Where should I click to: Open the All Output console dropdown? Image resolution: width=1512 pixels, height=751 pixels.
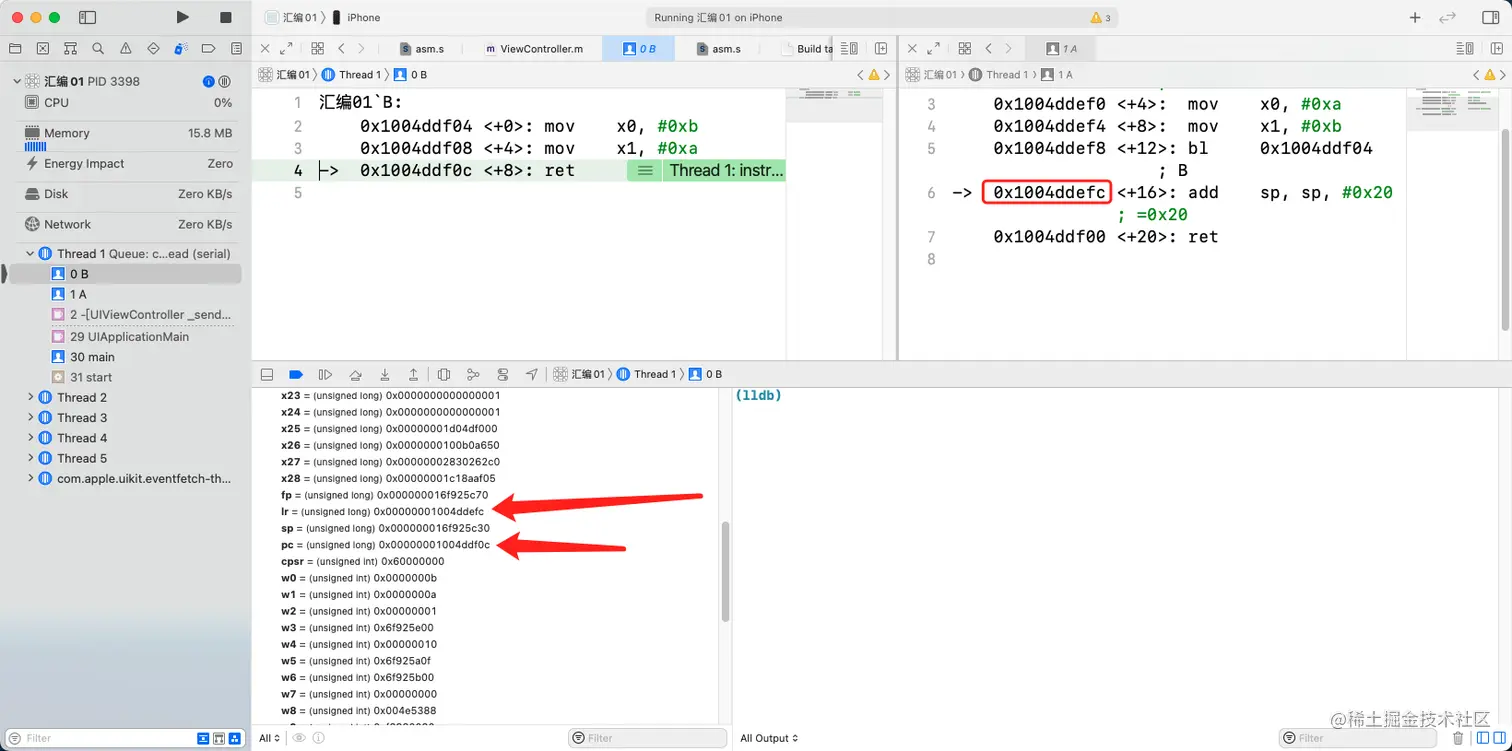(769, 738)
